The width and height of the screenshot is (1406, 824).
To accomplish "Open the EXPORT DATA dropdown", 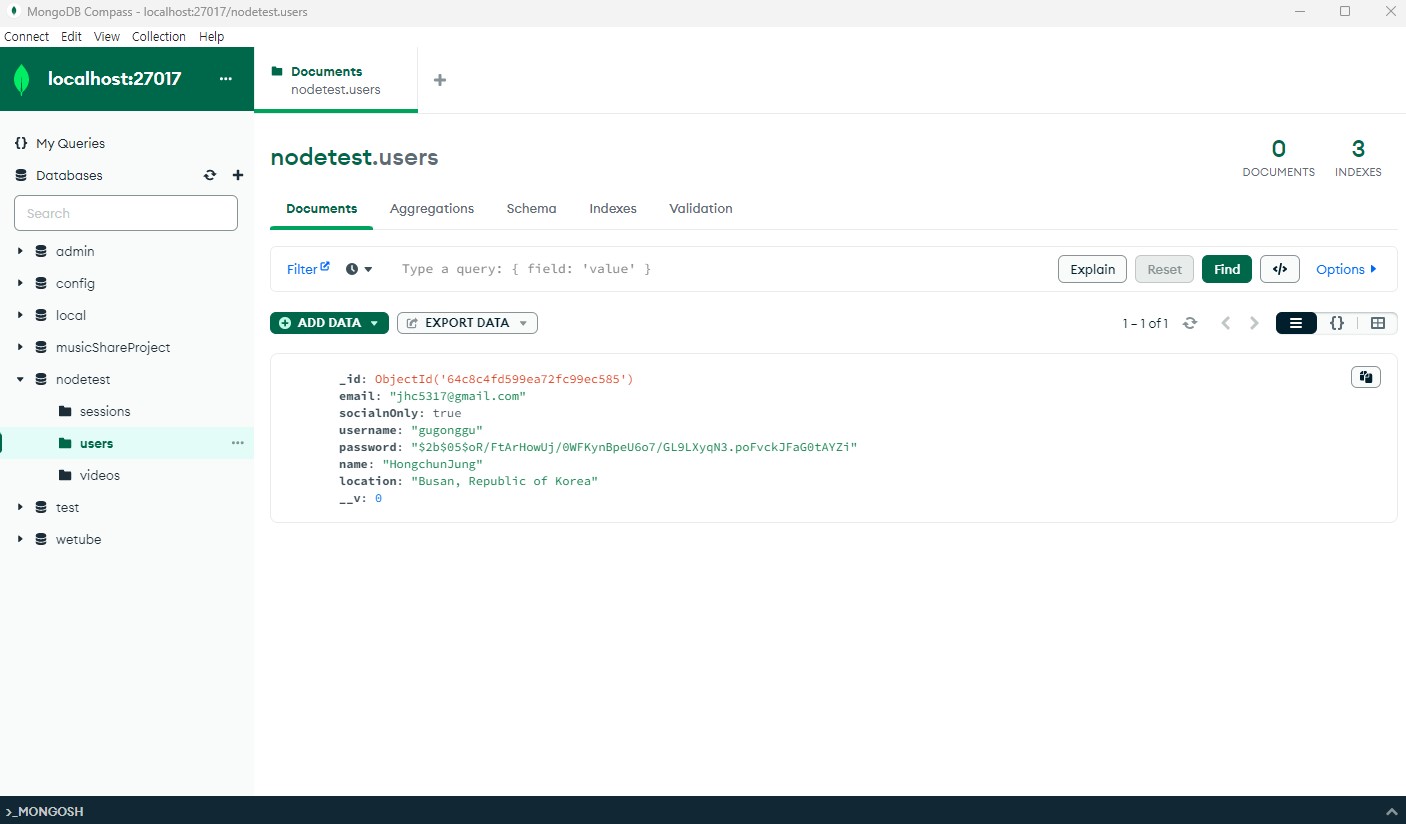I will 467,323.
